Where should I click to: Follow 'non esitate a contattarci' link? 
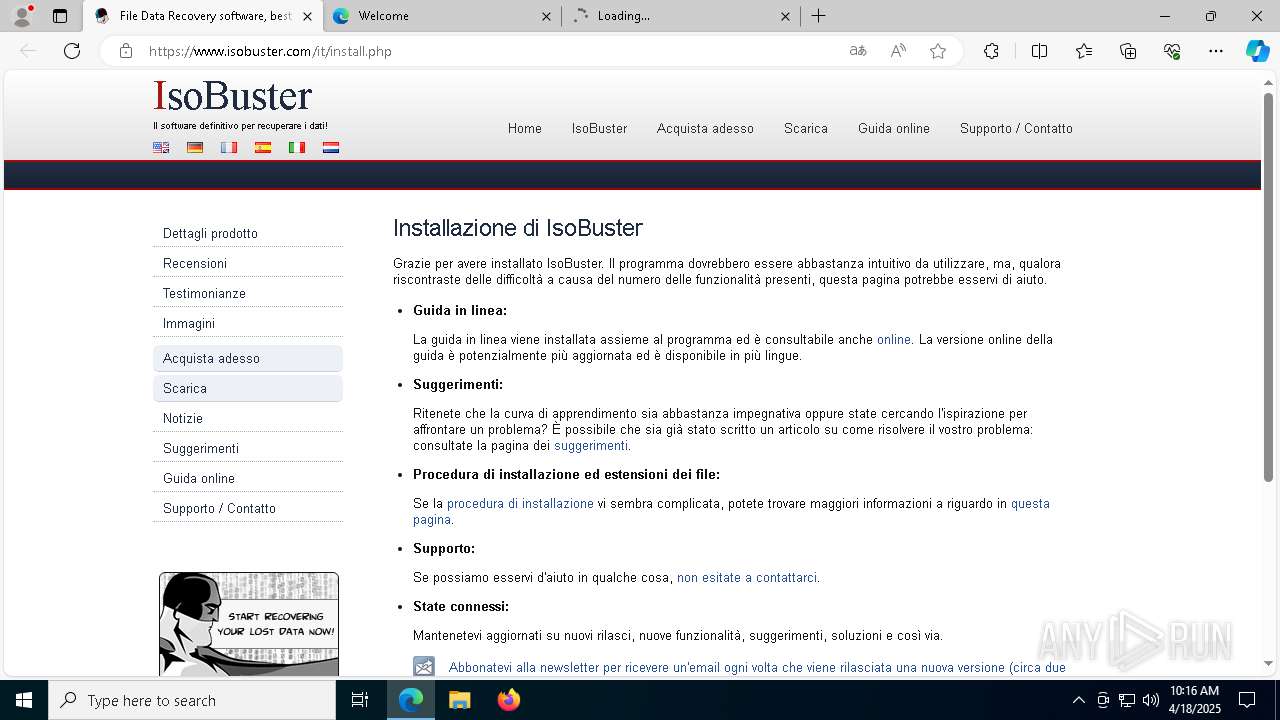coord(747,577)
